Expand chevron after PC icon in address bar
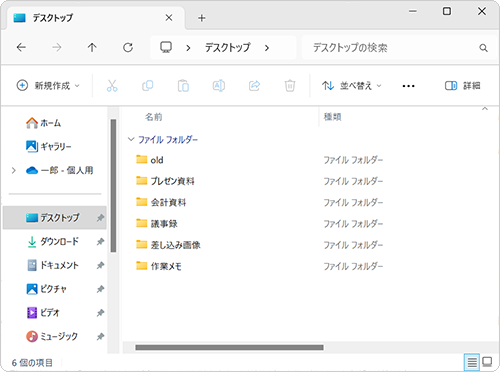This screenshot has height=372, width=500. [188, 48]
